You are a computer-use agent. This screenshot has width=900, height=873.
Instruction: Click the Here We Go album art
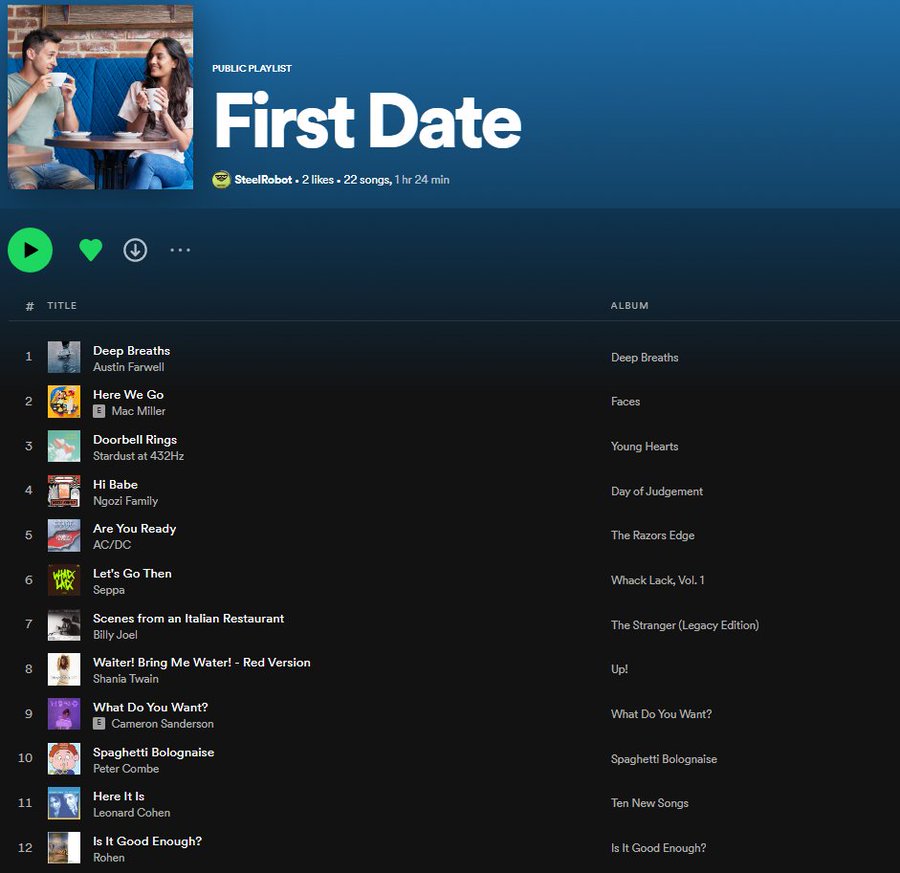coord(64,402)
